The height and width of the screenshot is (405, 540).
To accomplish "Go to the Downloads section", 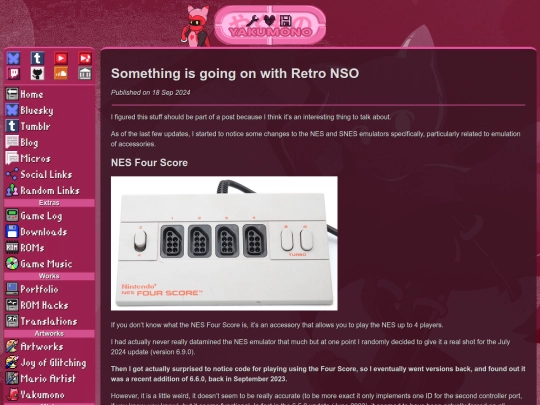I will tap(50, 232).
